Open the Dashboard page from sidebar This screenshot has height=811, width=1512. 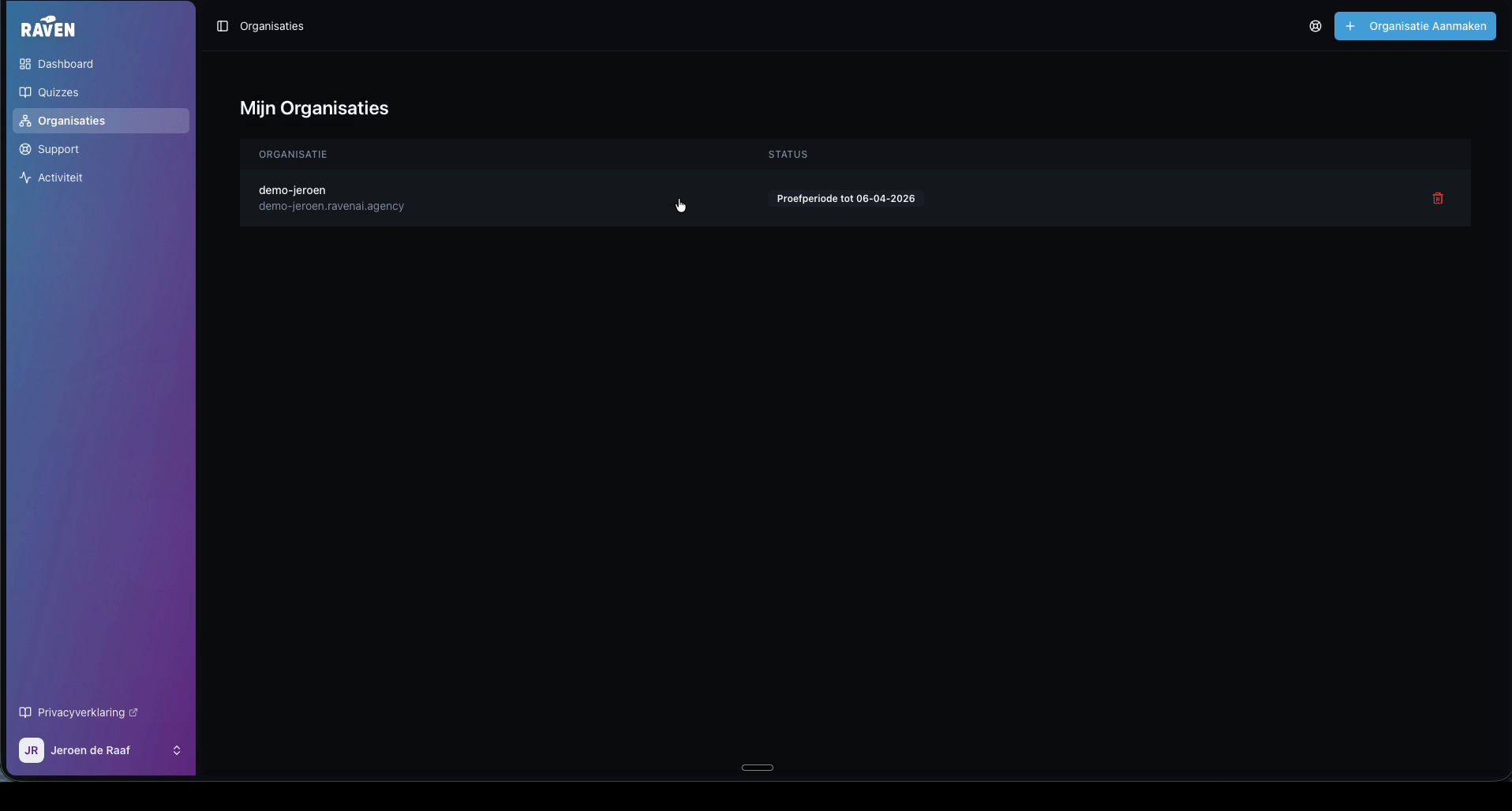(x=65, y=64)
